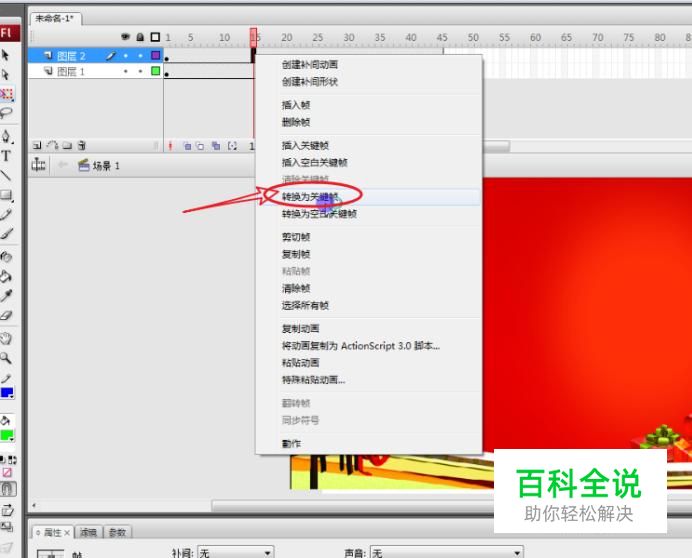The image size is (692, 558).
Task: Click purple outline color of 图层 2
Action: point(155,55)
